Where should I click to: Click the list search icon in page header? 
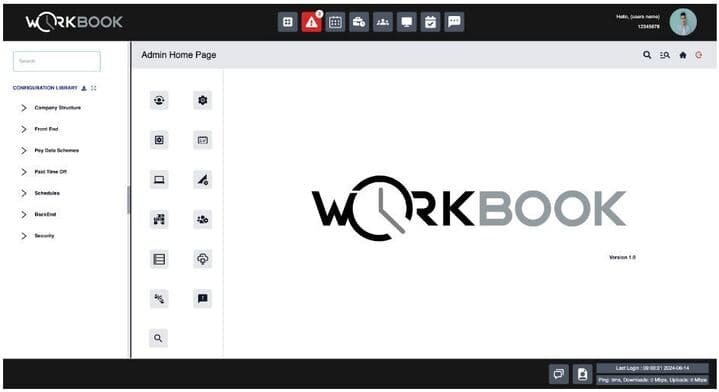(x=665, y=55)
